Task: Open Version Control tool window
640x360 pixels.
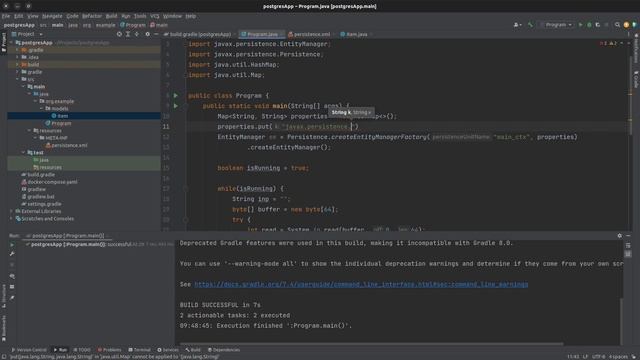Action: pyautogui.click(x=29, y=350)
